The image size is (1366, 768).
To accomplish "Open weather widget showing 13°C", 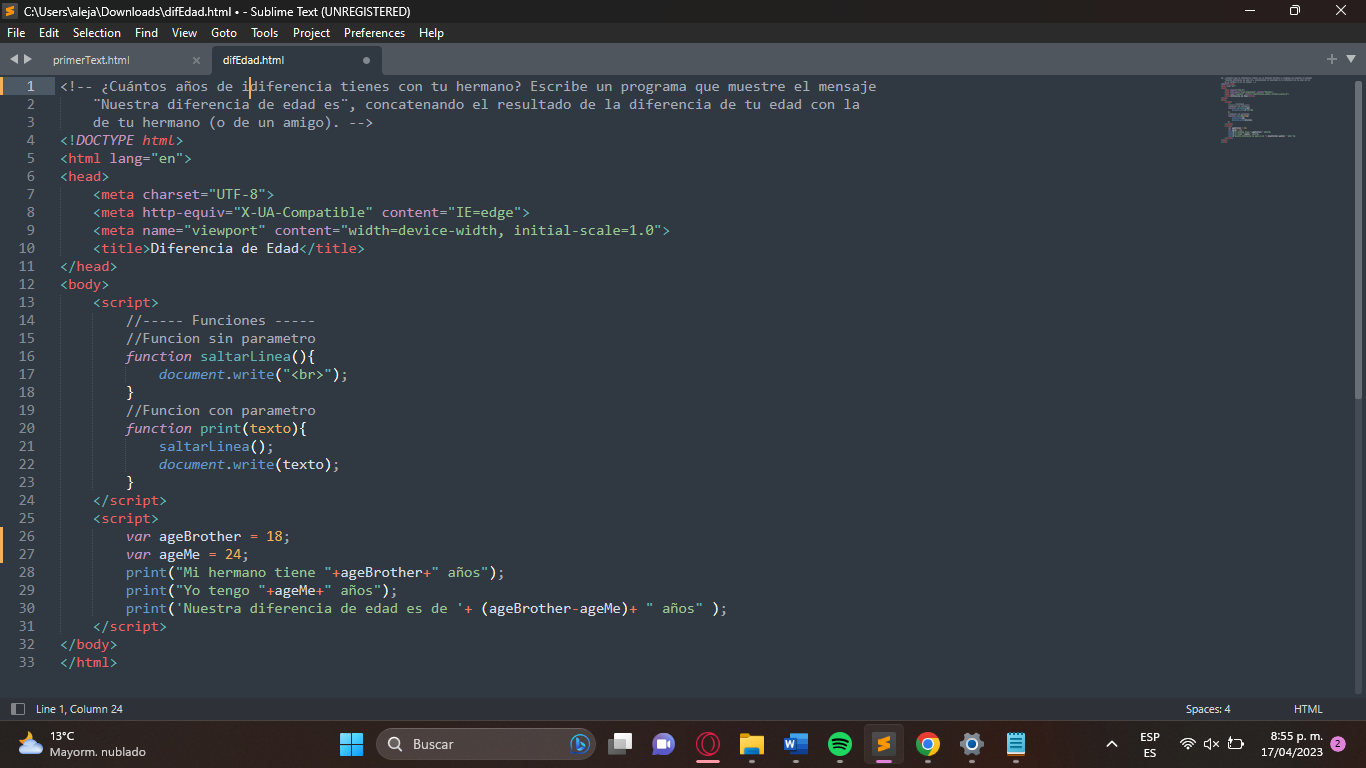I will coord(82,744).
